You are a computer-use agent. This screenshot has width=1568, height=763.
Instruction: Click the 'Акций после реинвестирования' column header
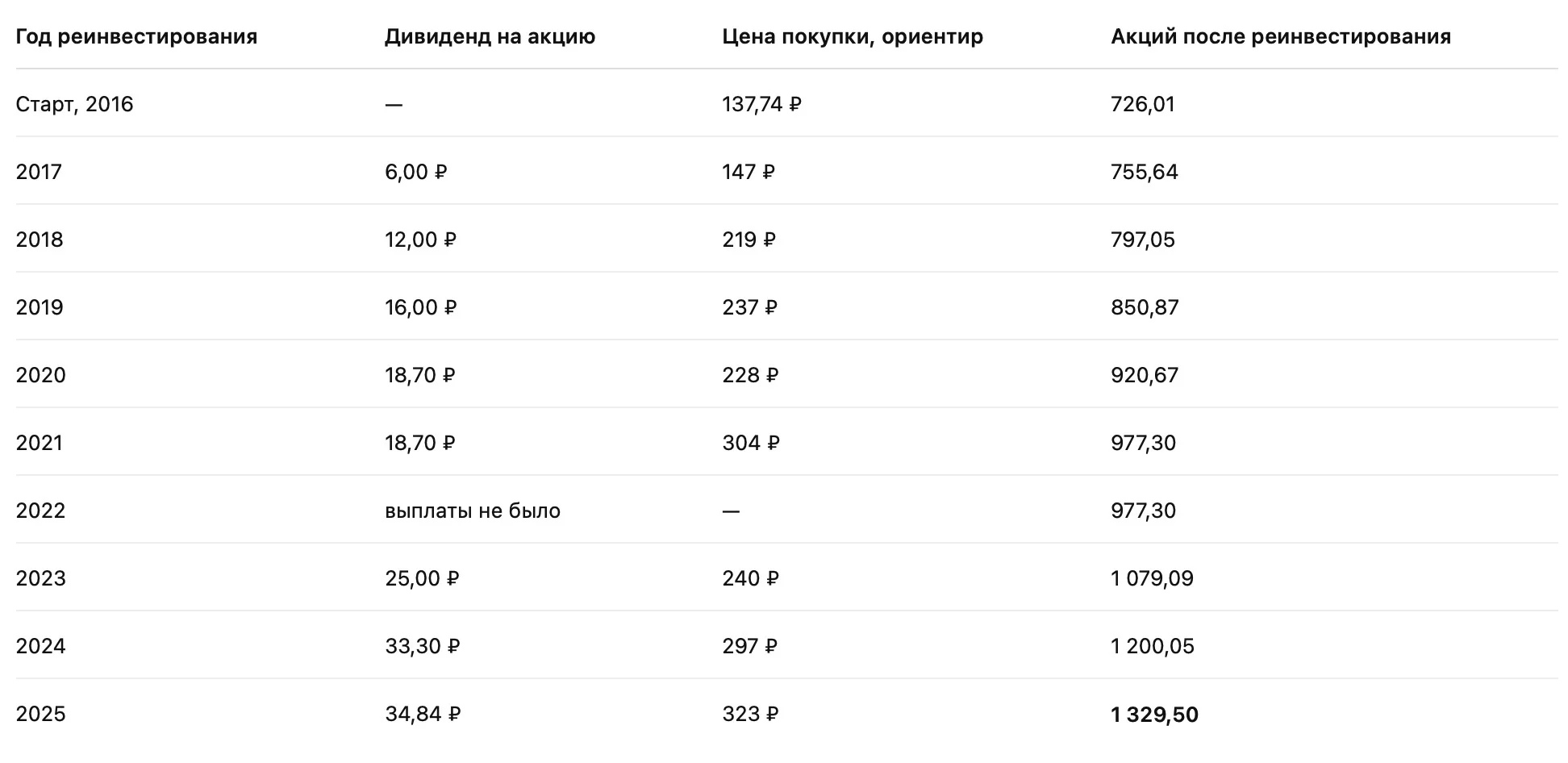click(x=1281, y=37)
